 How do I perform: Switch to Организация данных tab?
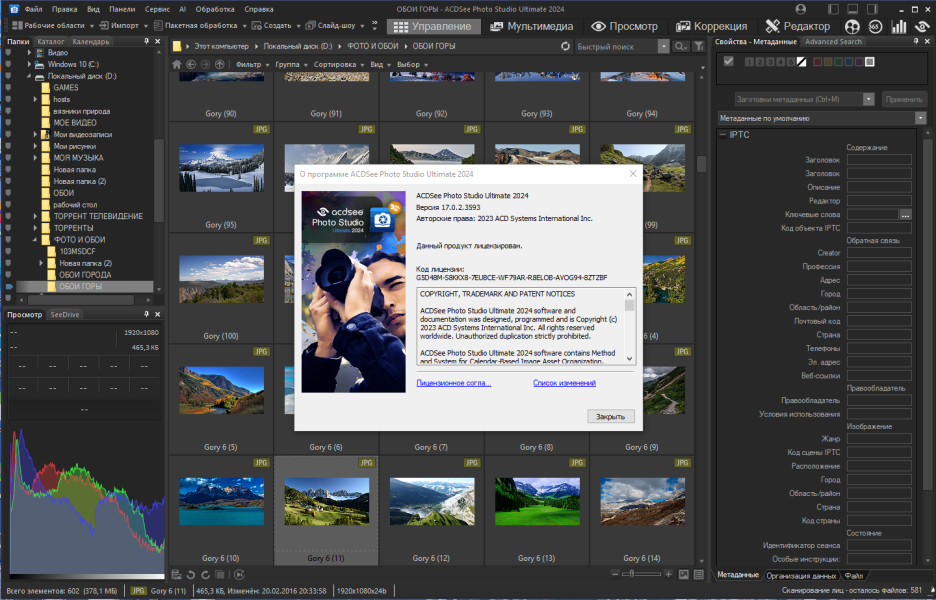(x=800, y=576)
